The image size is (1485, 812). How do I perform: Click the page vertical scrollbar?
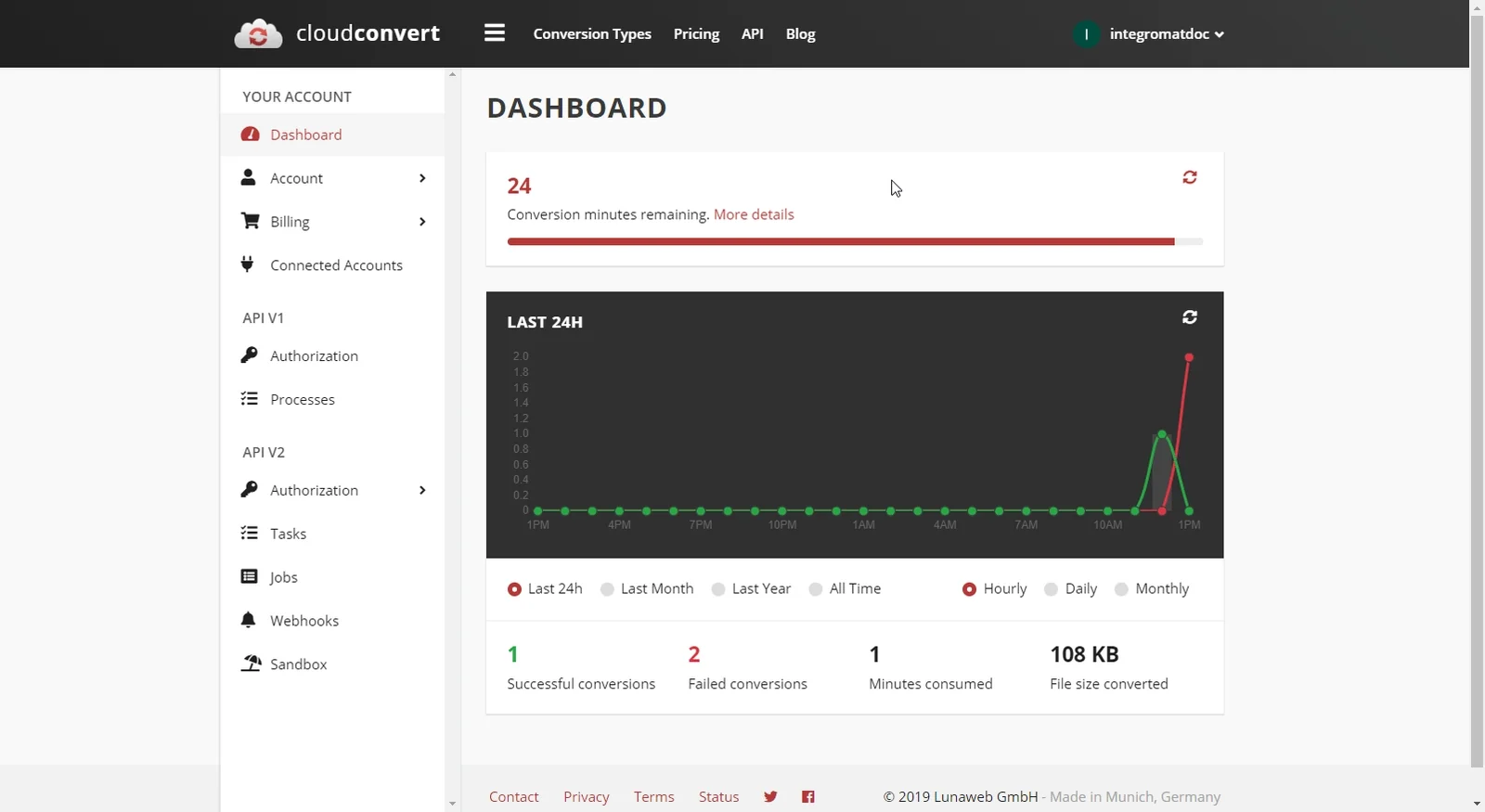point(1477,390)
